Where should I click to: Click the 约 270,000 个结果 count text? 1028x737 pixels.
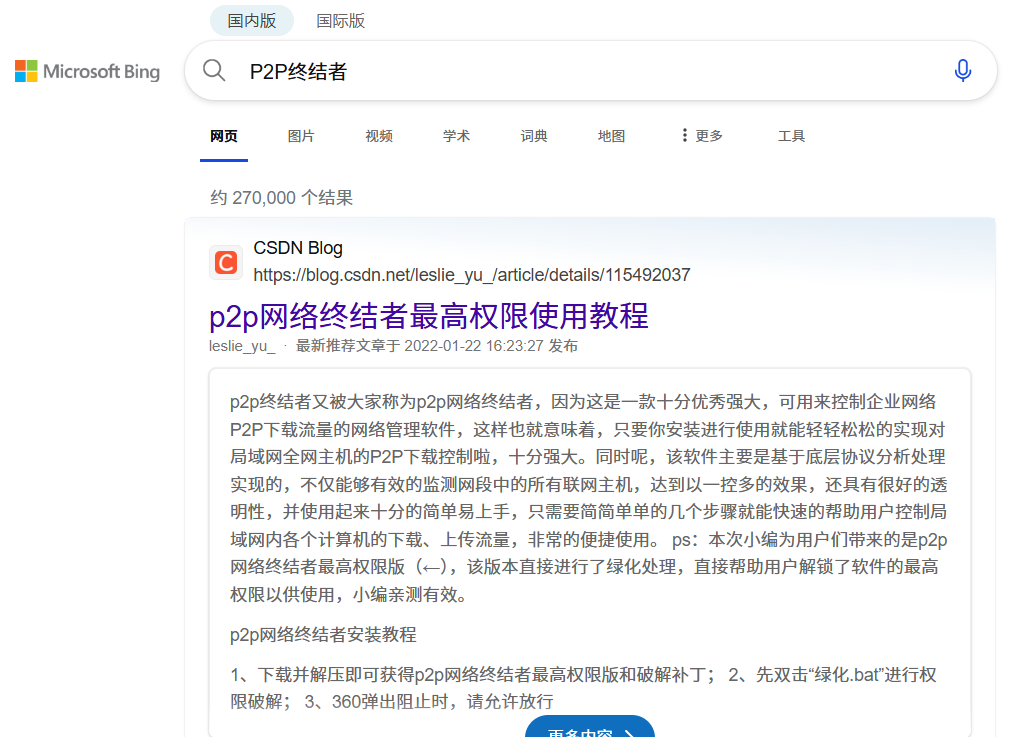point(281,197)
